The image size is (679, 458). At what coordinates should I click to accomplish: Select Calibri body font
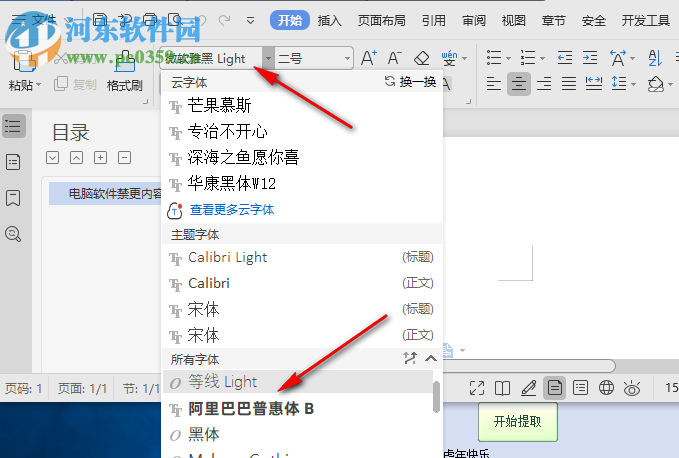302,283
